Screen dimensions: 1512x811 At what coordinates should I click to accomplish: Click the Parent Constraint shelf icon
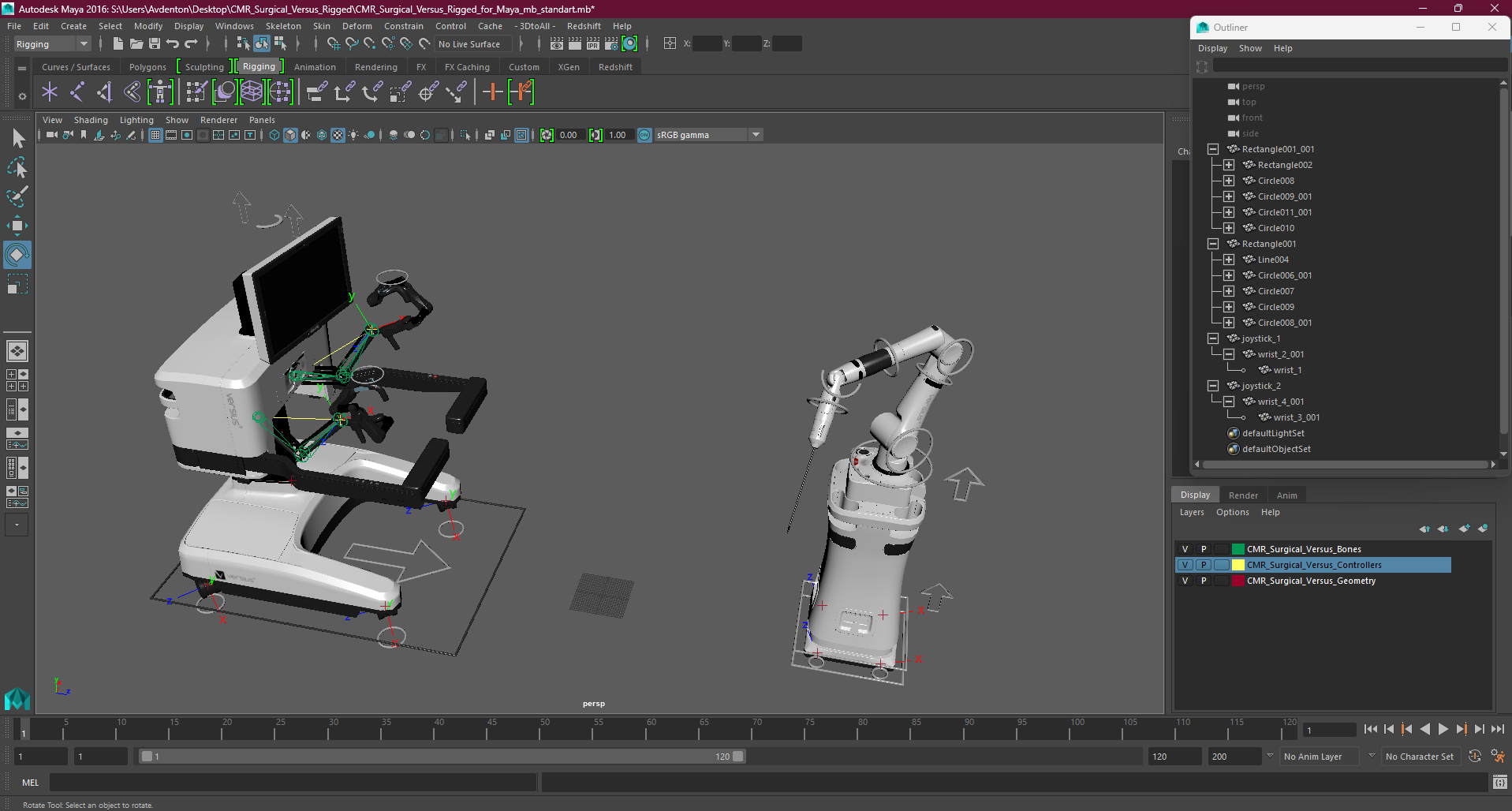click(317, 92)
